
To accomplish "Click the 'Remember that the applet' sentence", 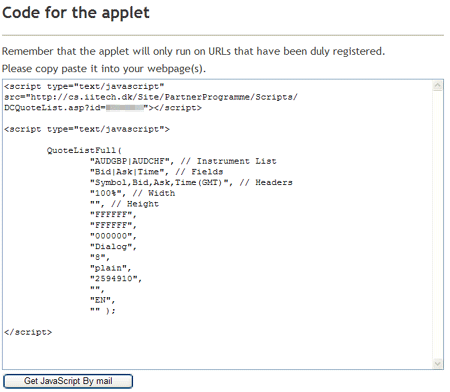I will [193, 51].
